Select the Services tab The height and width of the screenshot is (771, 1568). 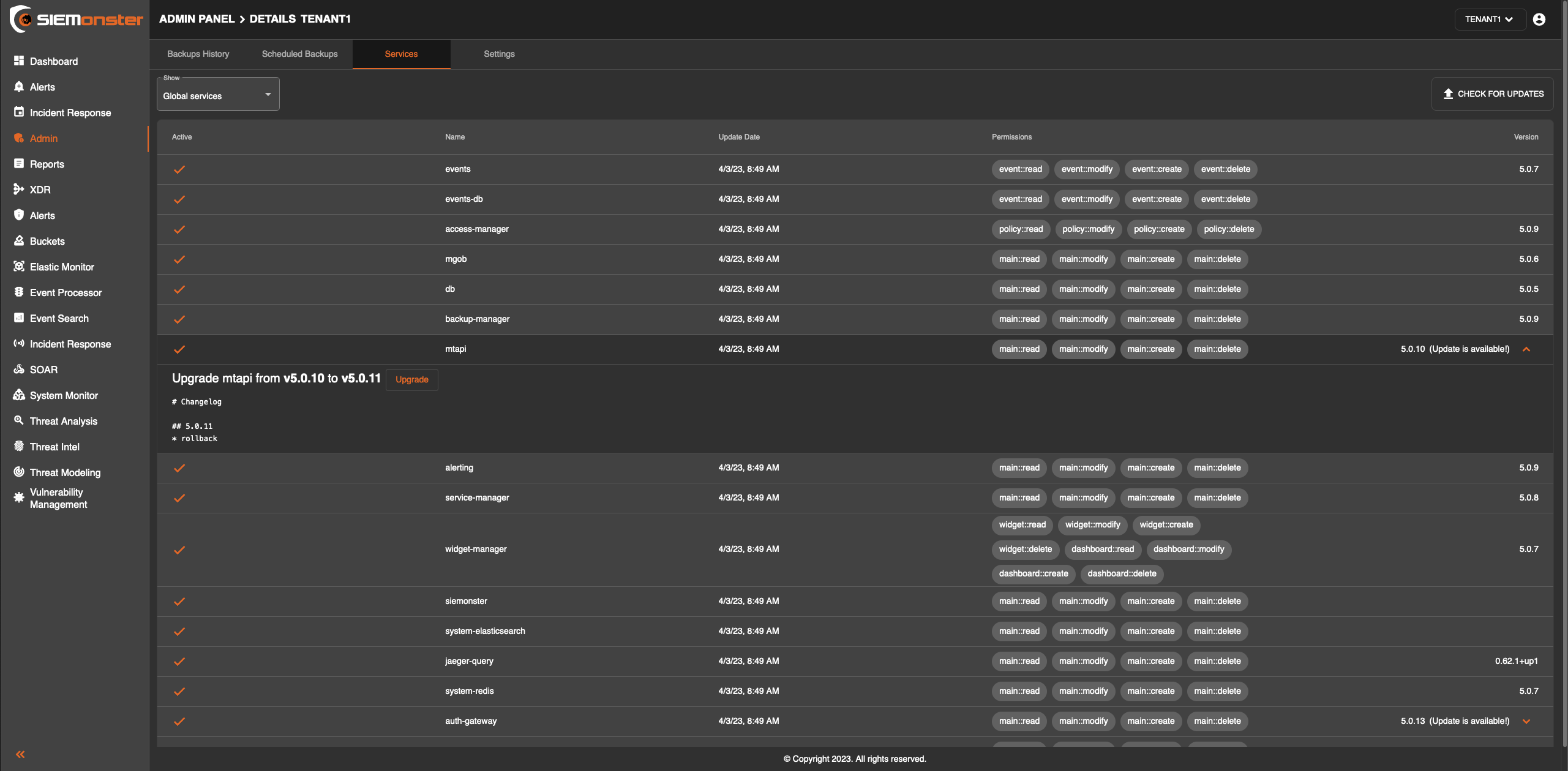[x=402, y=54]
